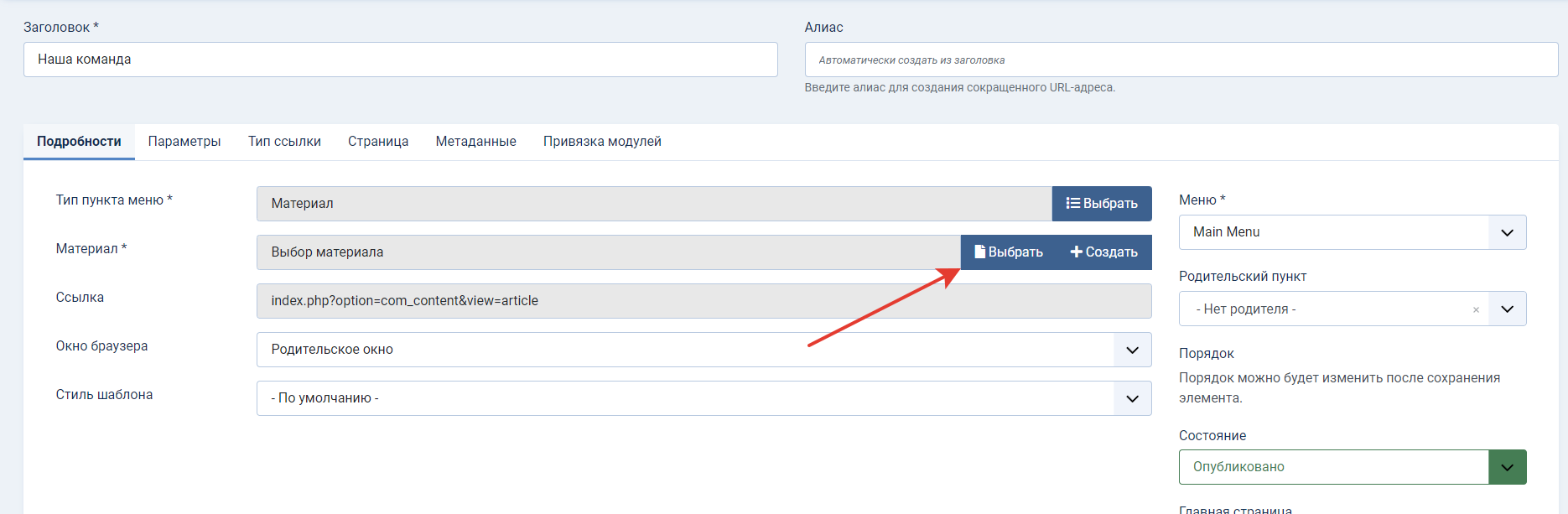Select the Метаданные tab
The height and width of the screenshot is (514, 1568).
click(475, 142)
